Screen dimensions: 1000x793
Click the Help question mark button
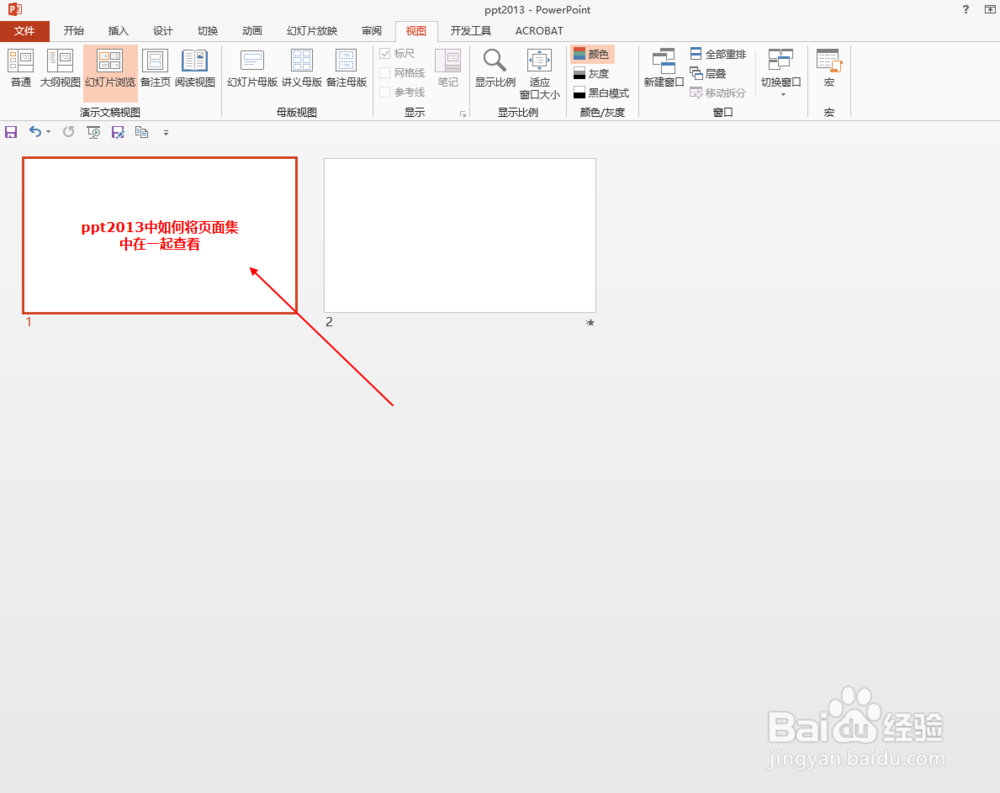pos(966,10)
